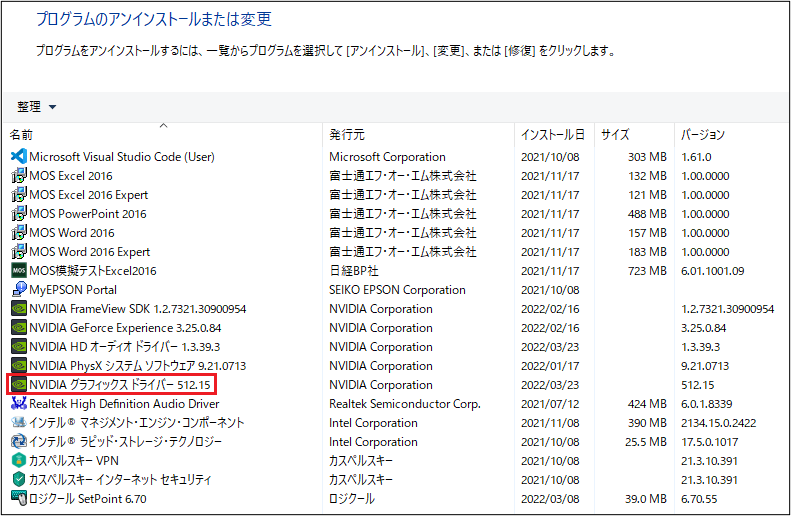Viewport: 791px width, 516px height.
Task: Select the MOS模擬テストExcel2016 entry
Action: pyautogui.click(x=93, y=270)
